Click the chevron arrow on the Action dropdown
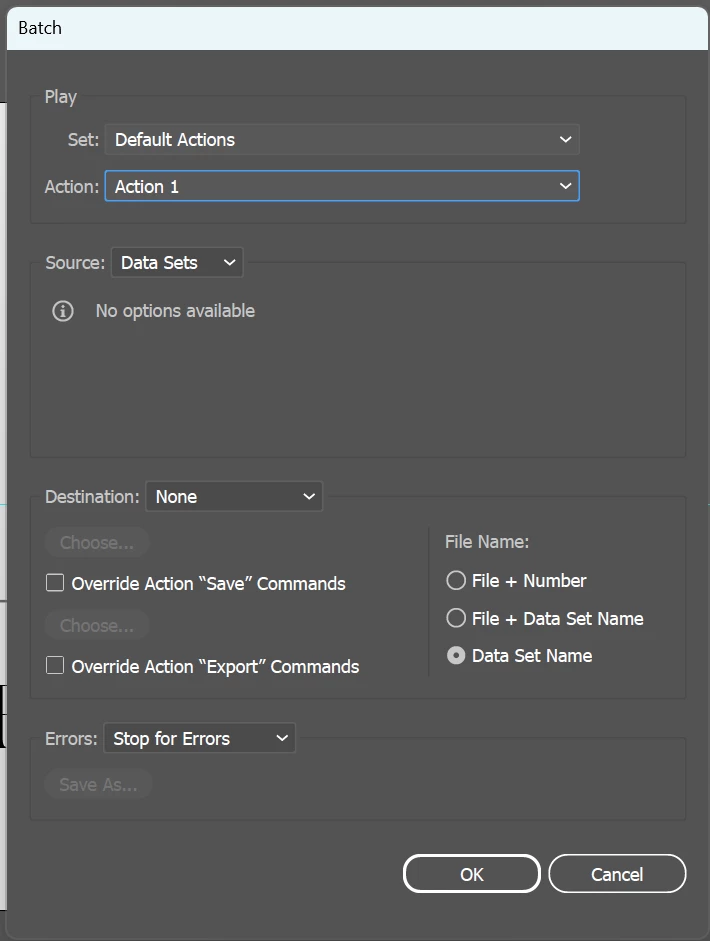710x941 pixels. 565,186
